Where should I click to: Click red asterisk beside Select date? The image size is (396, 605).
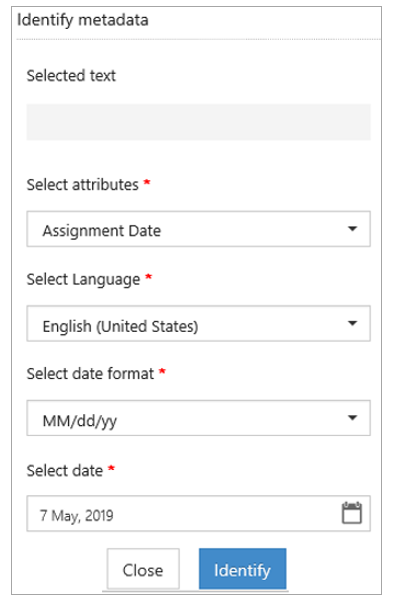(x=111, y=468)
